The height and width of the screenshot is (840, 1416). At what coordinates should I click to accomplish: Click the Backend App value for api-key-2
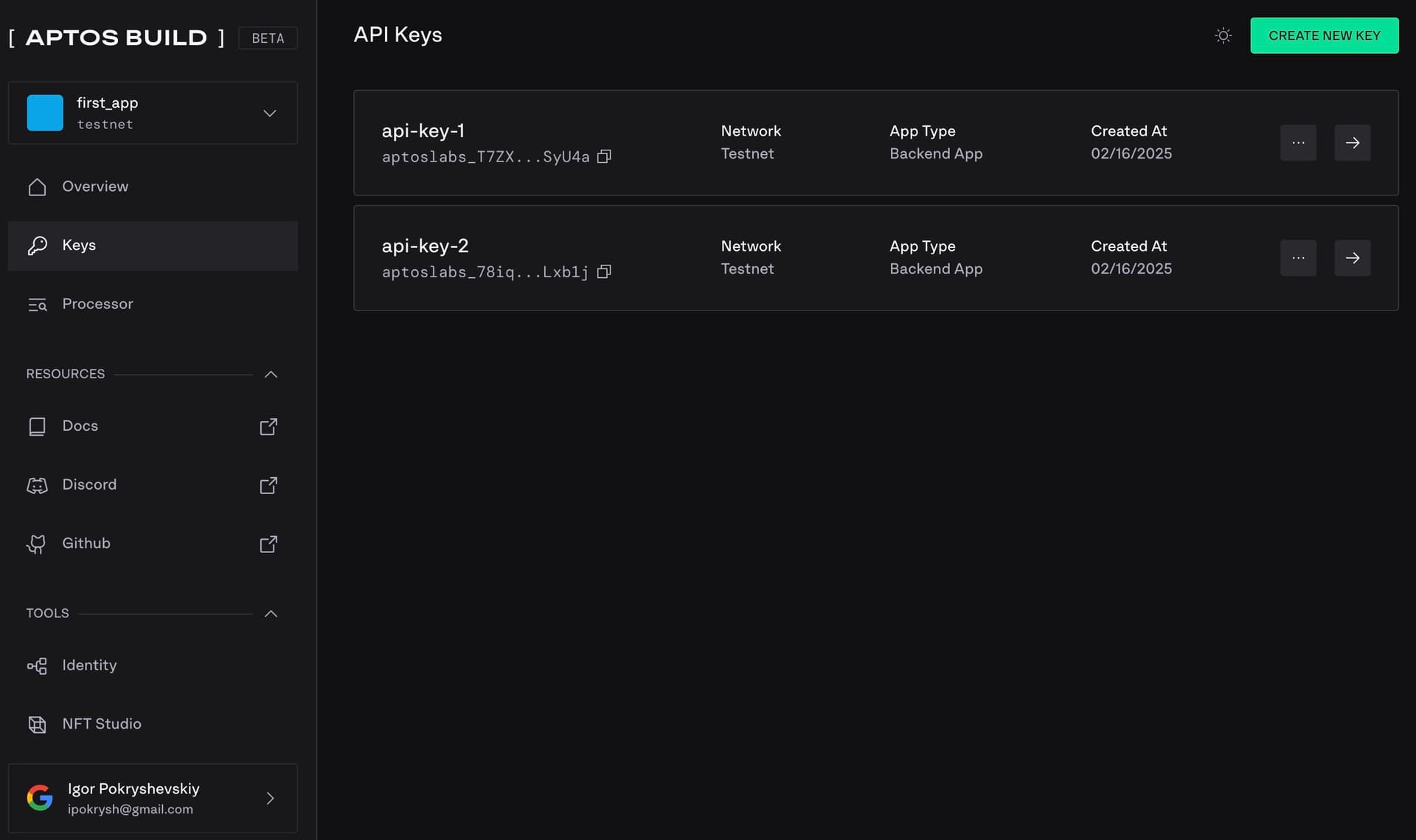click(936, 268)
